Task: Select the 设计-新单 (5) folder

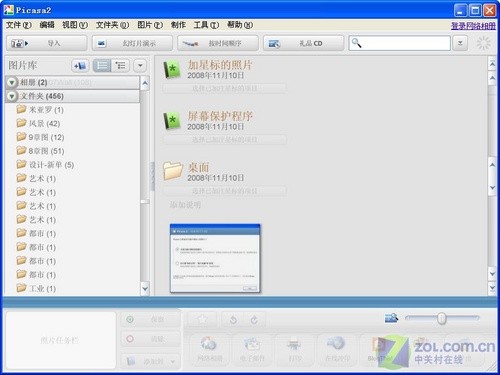Action: (x=45, y=164)
